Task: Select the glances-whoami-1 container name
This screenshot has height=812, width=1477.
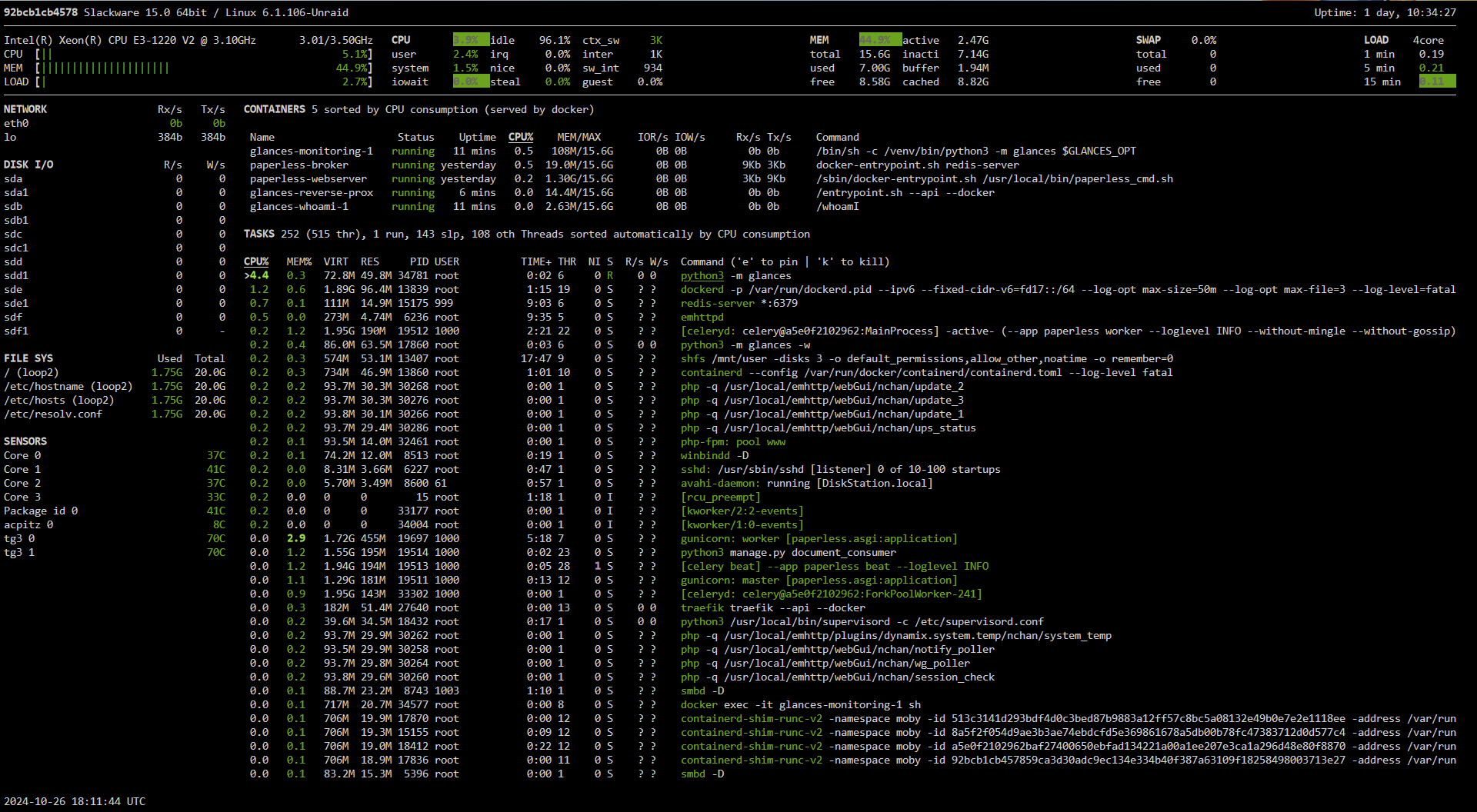Action: tap(299, 206)
